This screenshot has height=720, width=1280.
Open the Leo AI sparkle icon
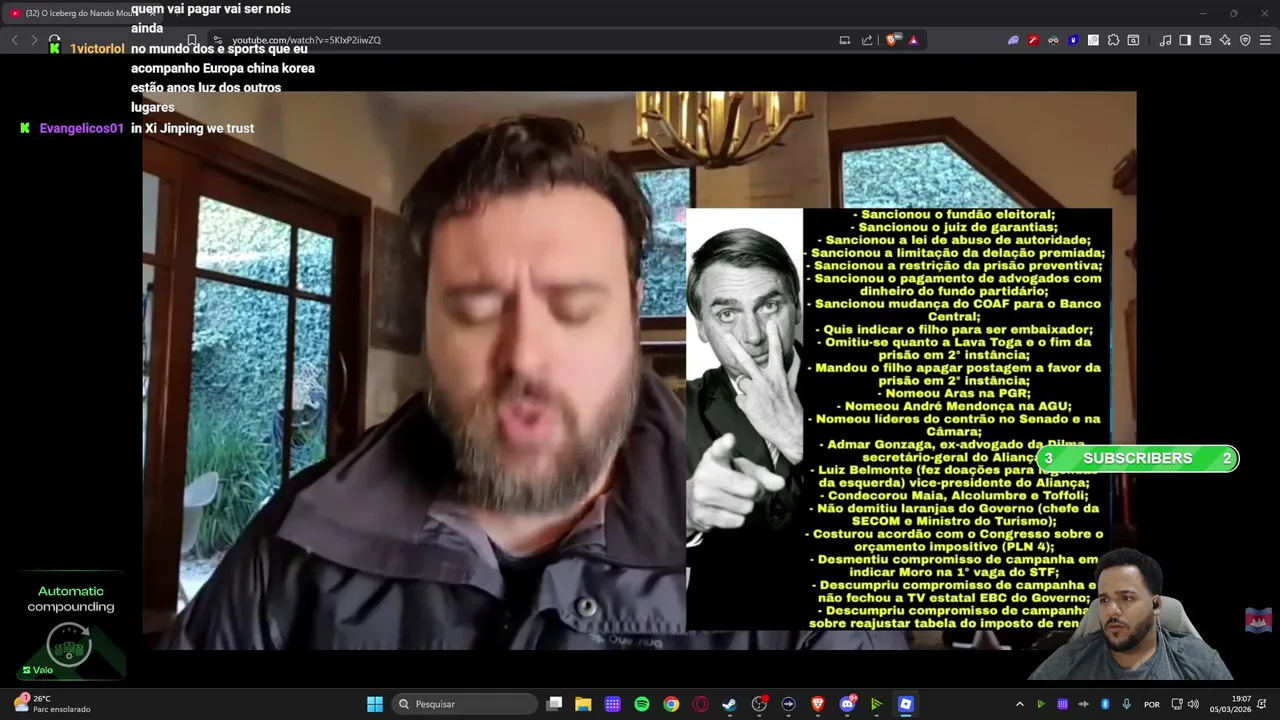pyautogui.click(x=1225, y=40)
